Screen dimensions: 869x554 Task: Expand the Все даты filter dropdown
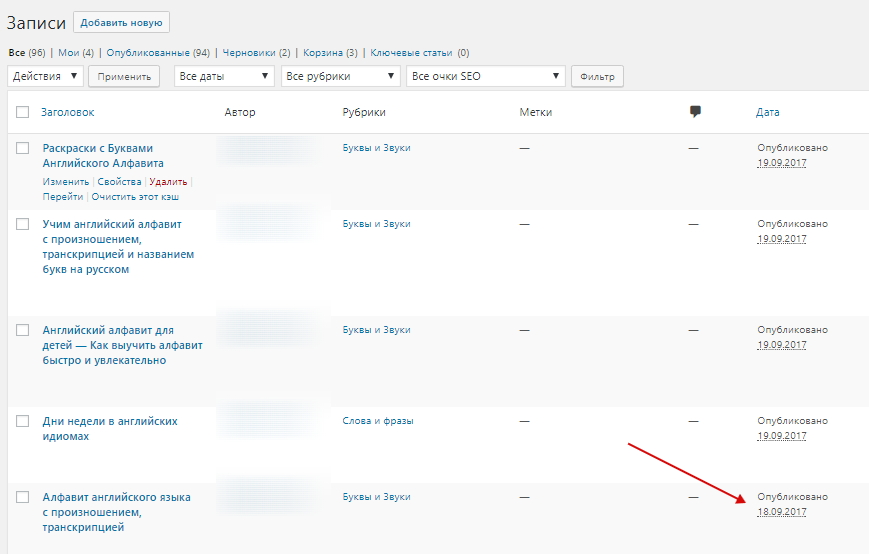click(x=224, y=76)
